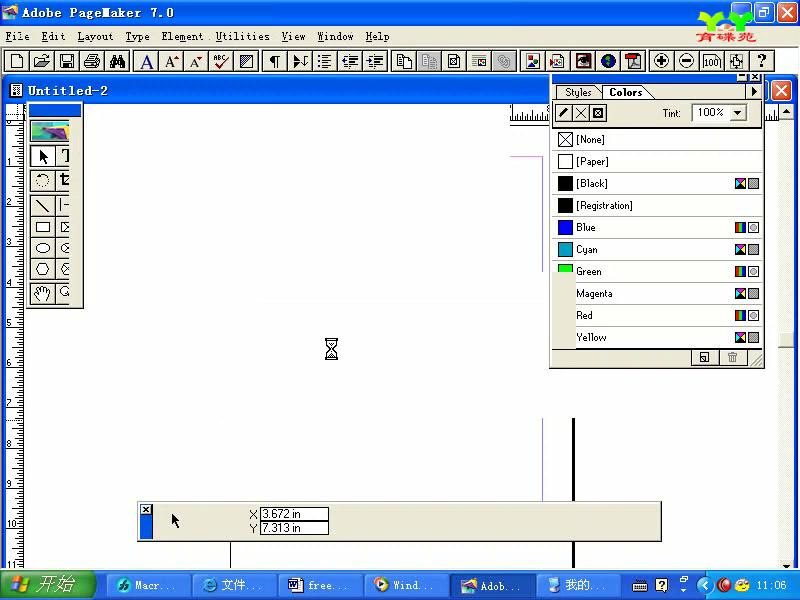Image resolution: width=800 pixels, height=600 pixels.
Task: Open the Element menu
Action: [x=182, y=36]
